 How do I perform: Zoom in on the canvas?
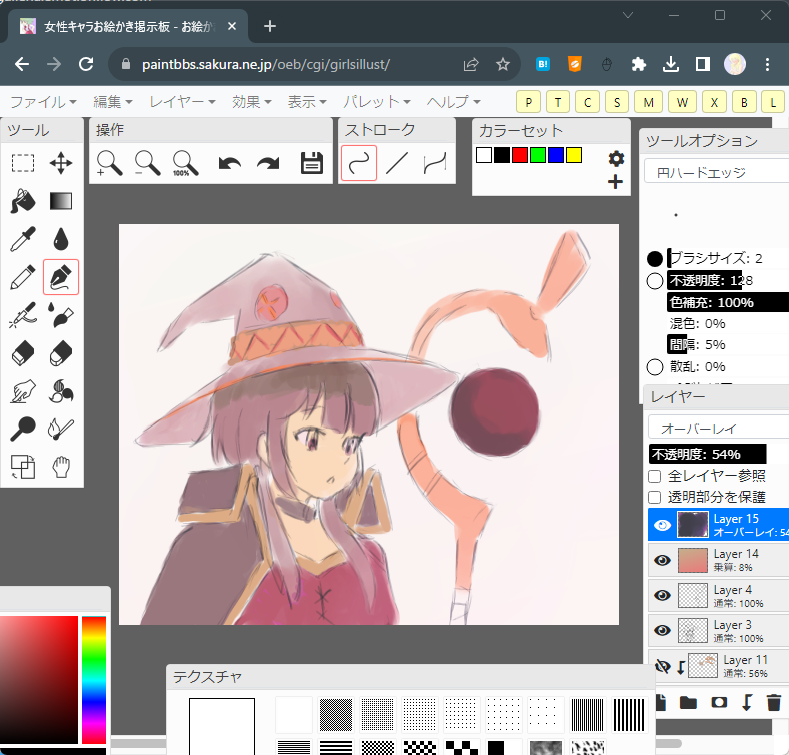click(109, 163)
